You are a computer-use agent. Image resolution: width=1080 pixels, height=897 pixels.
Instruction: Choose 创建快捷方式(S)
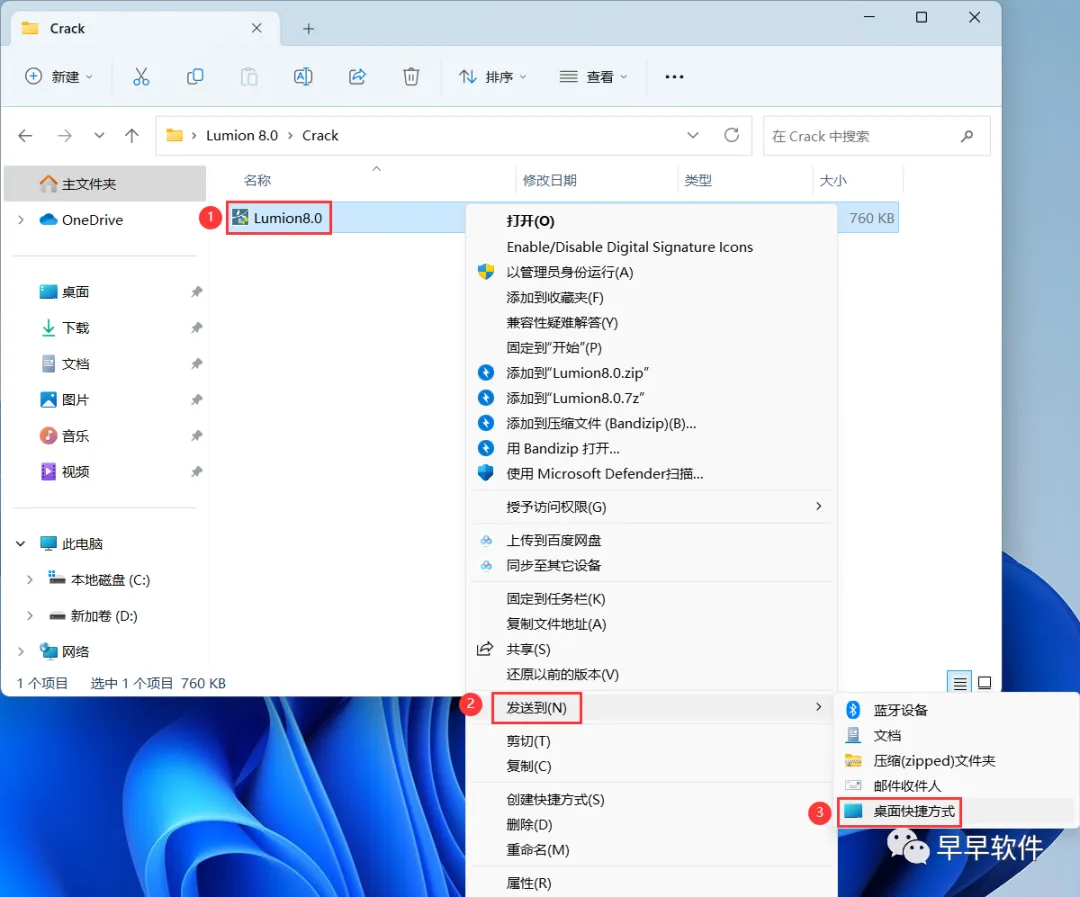pos(652,799)
